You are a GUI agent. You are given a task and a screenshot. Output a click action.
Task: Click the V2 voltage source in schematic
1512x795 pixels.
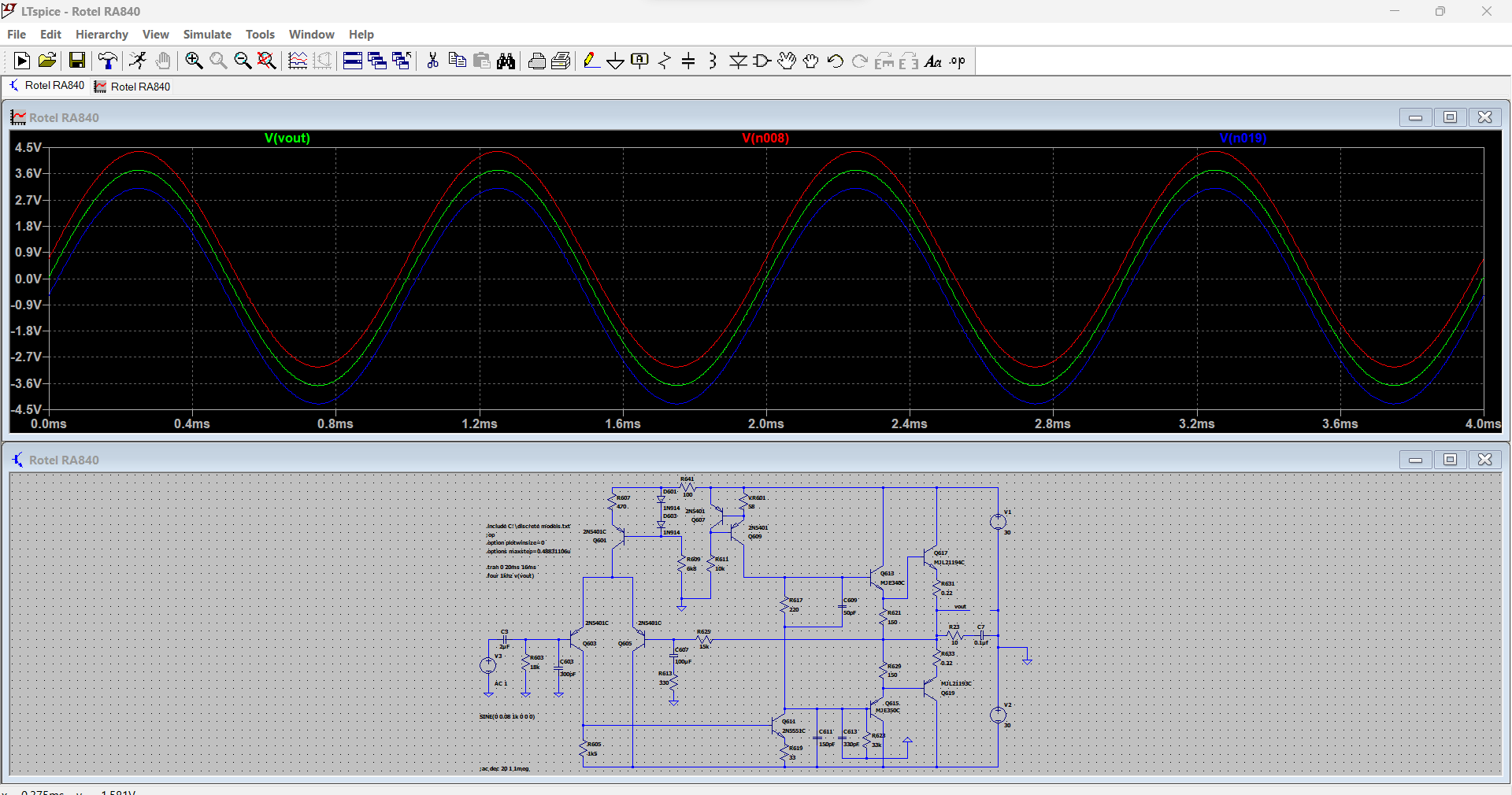click(x=998, y=715)
